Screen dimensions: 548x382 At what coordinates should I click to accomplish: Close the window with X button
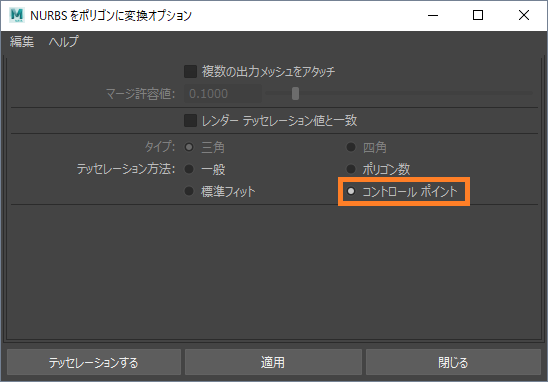point(524,15)
